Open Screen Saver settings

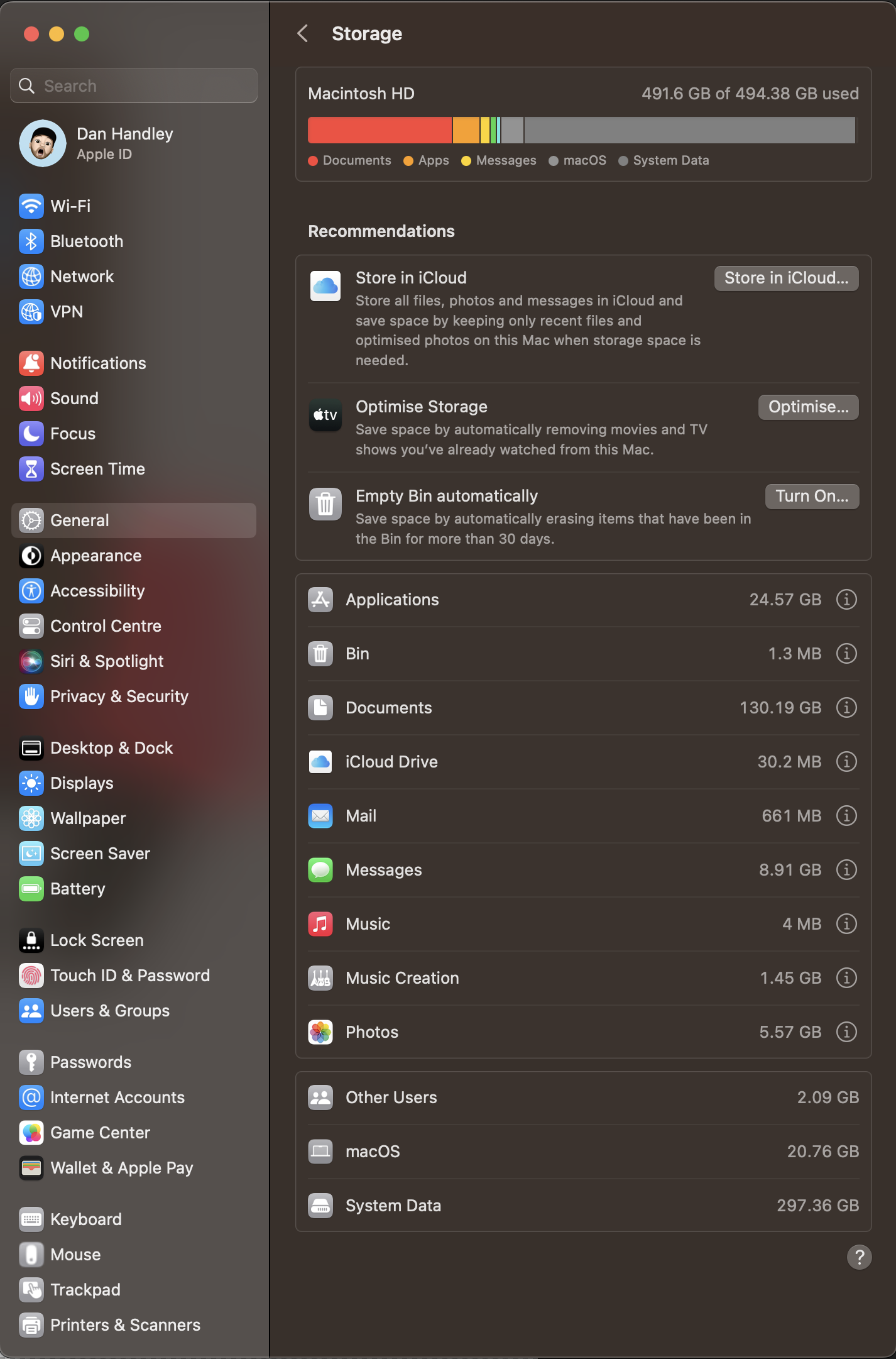click(x=134, y=853)
